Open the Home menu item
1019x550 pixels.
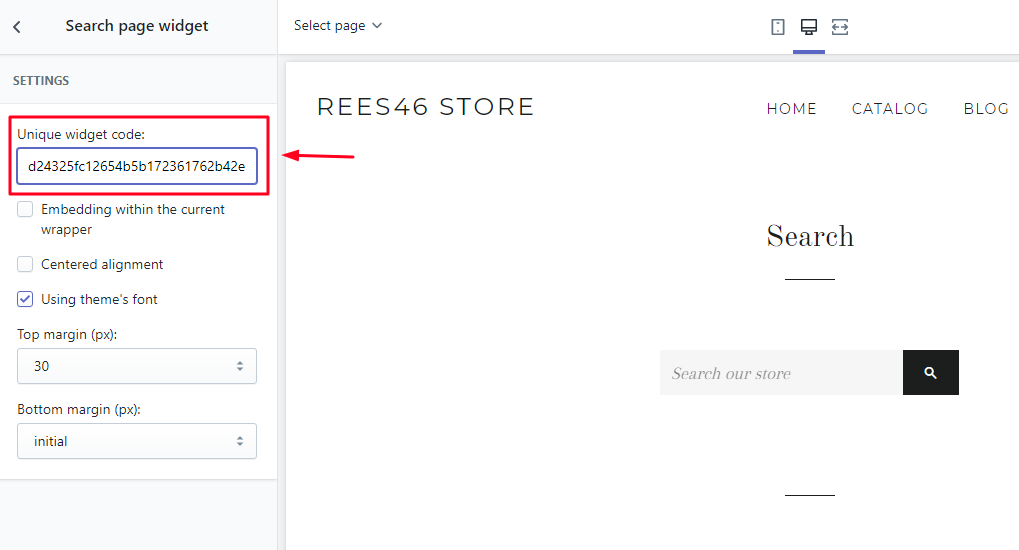click(791, 109)
